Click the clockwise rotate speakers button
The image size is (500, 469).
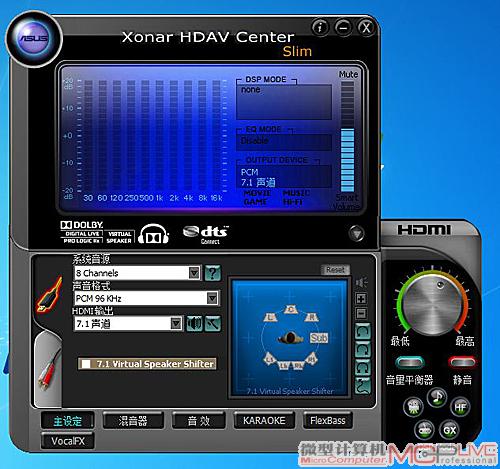pos(363,349)
